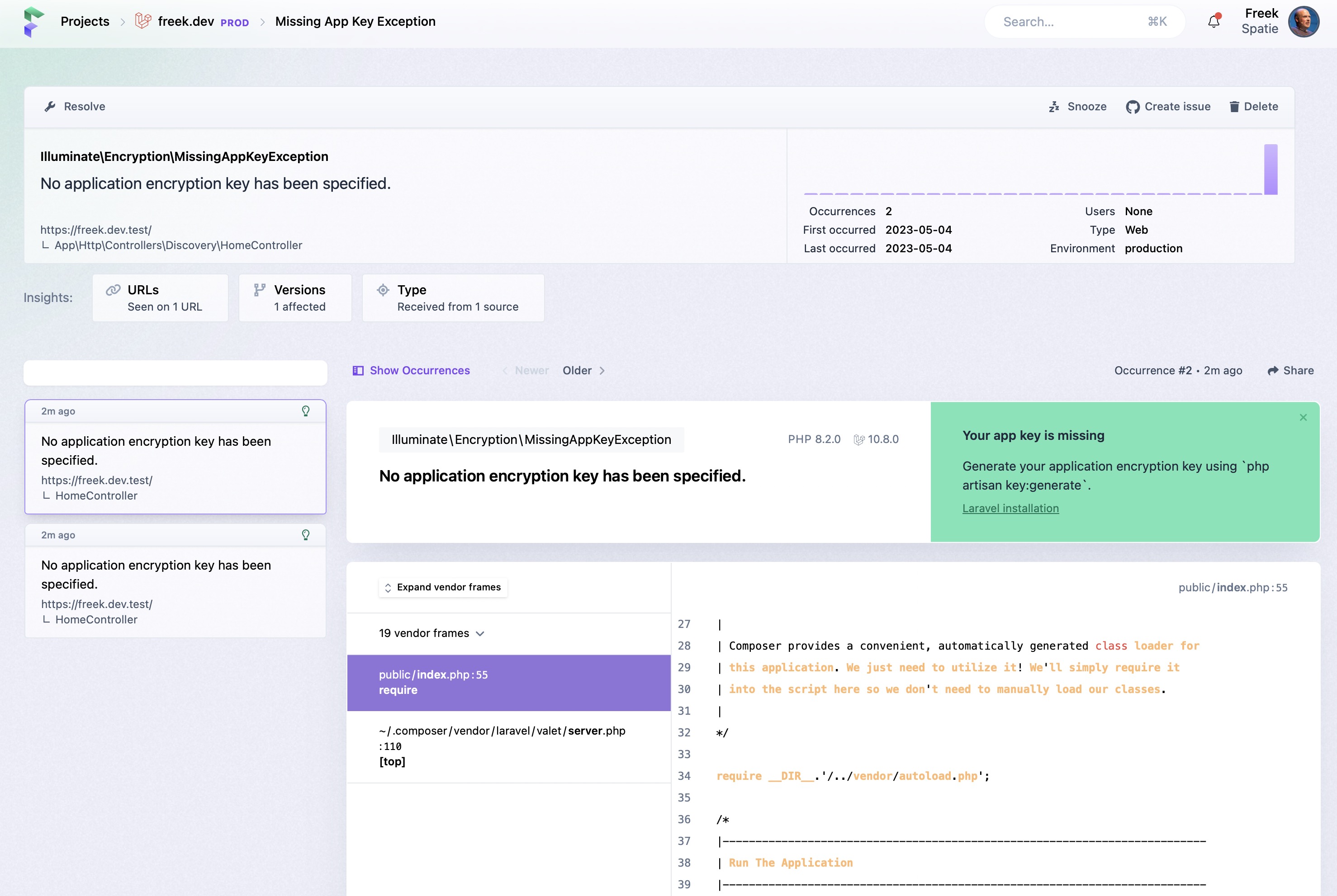Click code line 34 require autoload
The width and height of the screenshot is (1337, 896).
(x=853, y=776)
